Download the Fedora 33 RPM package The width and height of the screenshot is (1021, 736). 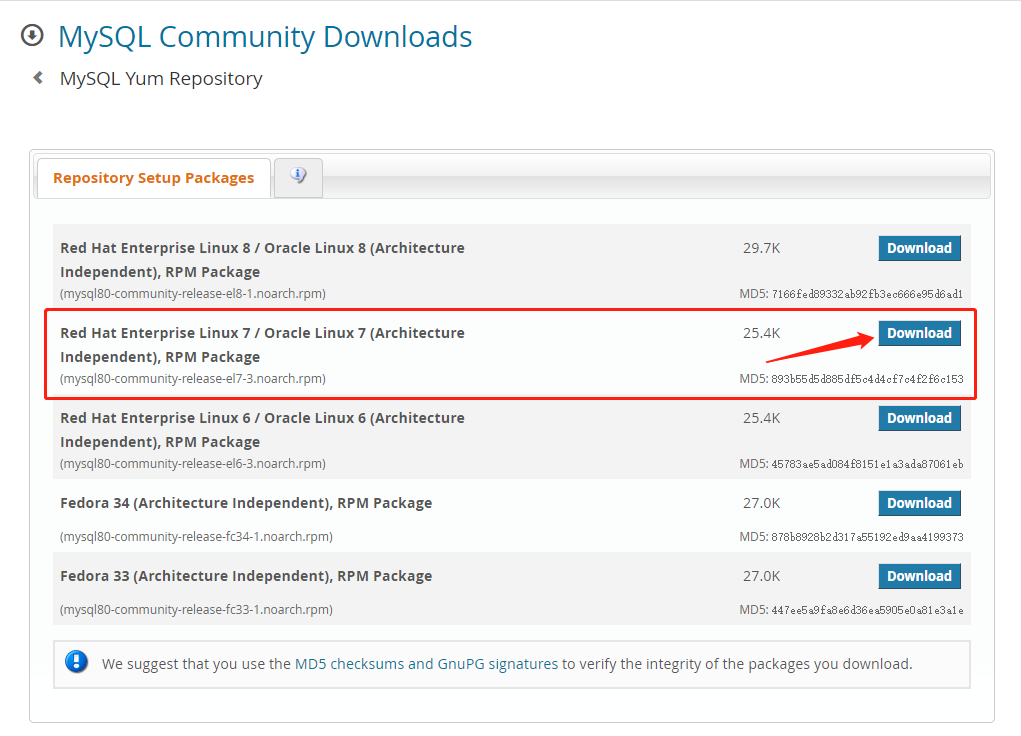[919, 576]
